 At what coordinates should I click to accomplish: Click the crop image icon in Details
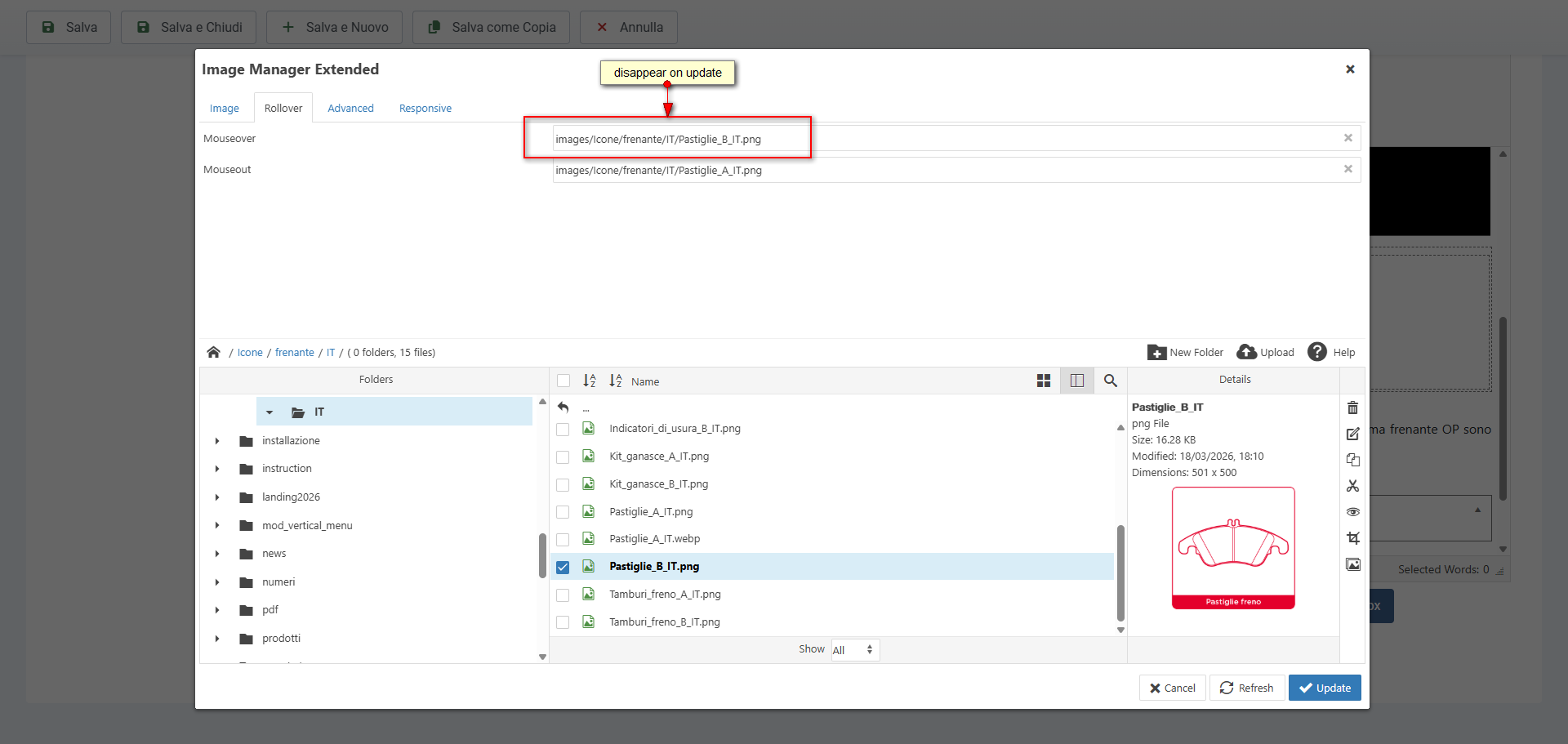pyautogui.click(x=1352, y=538)
